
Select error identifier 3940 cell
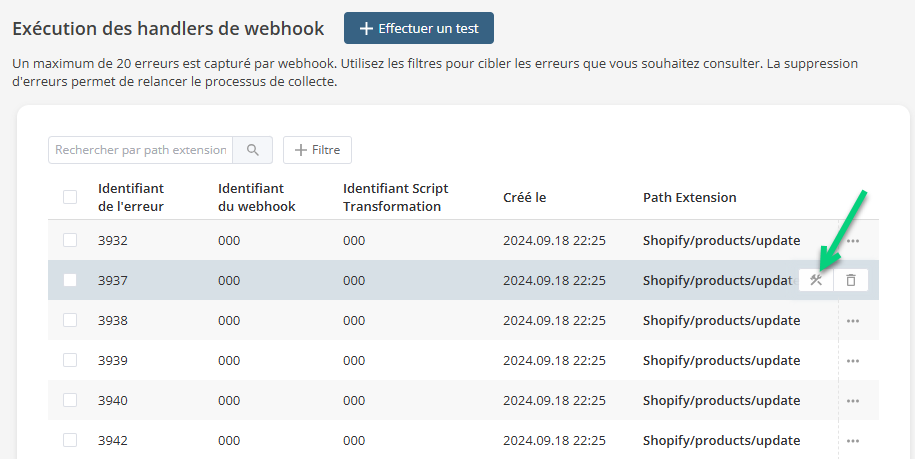[x=113, y=400]
